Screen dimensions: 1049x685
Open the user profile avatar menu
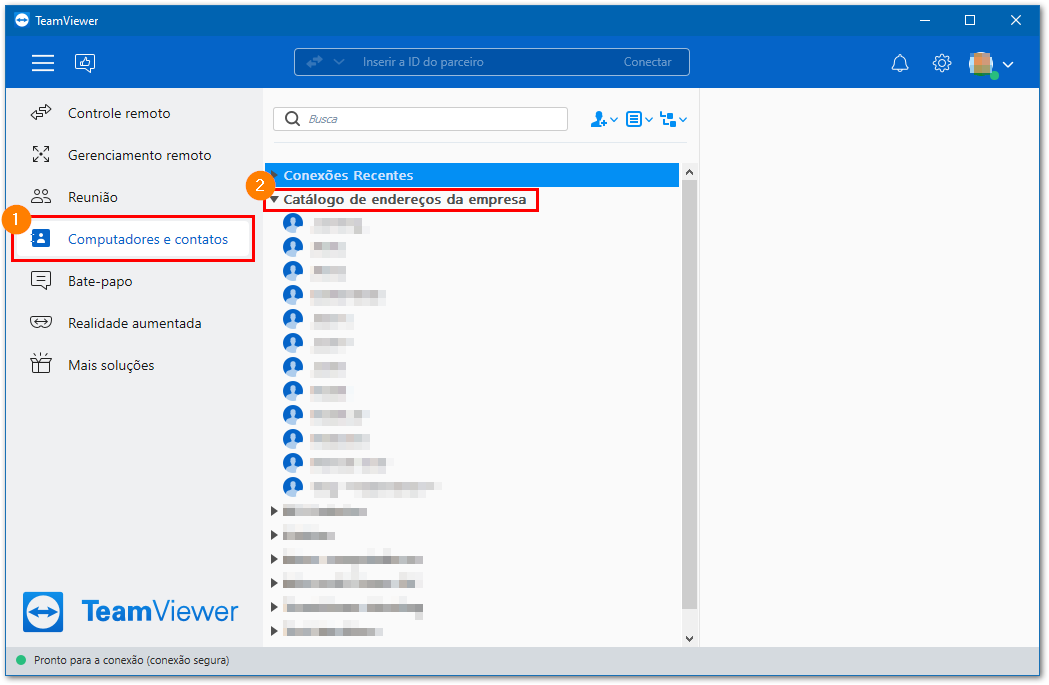point(991,64)
